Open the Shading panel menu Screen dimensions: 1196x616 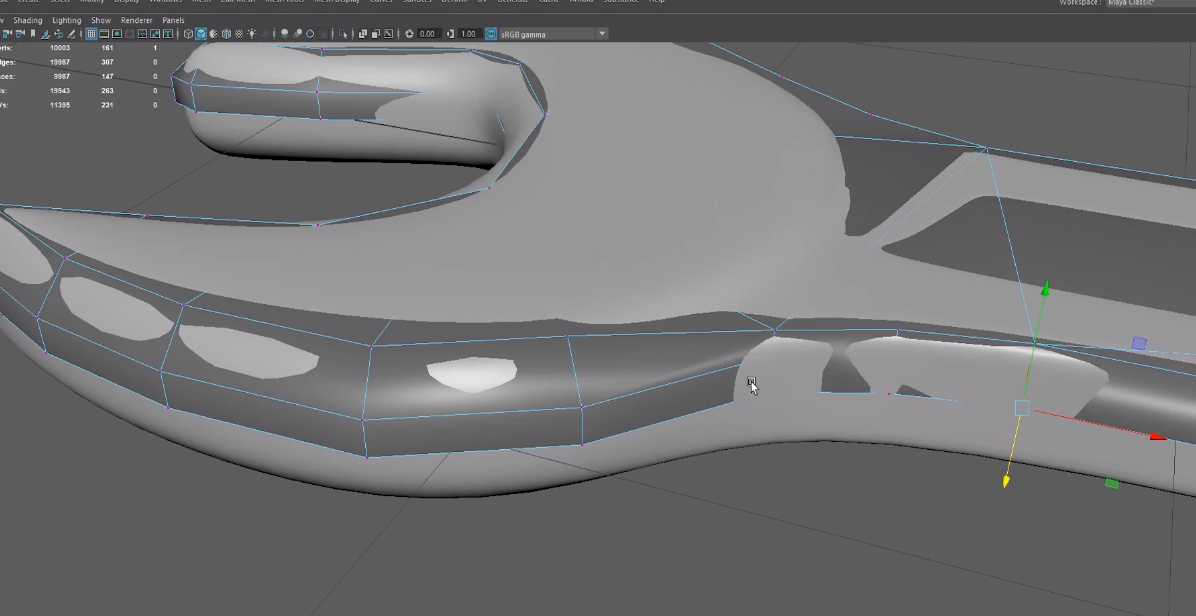tap(28, 20)
